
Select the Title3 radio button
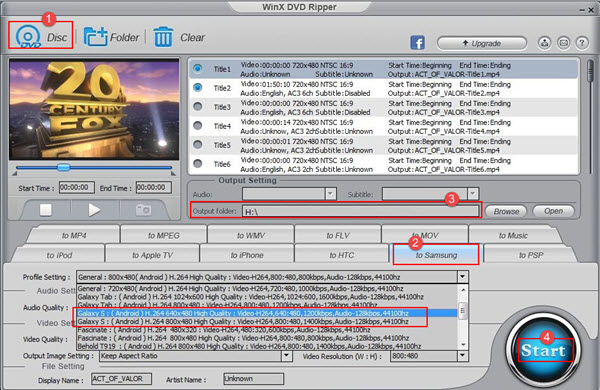[197, 106]
